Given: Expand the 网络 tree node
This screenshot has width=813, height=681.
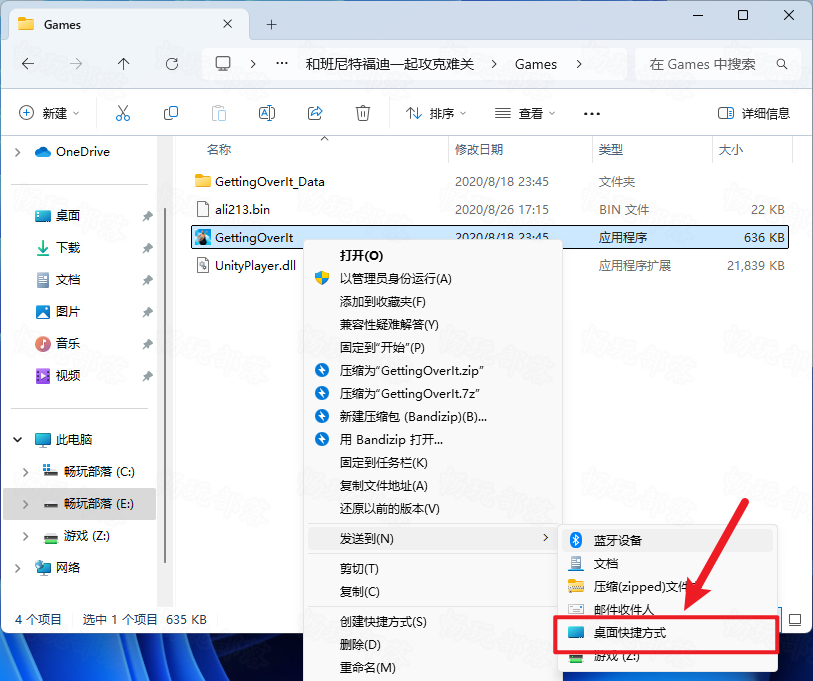Looking at the screenshot, I should coord(18,568).
